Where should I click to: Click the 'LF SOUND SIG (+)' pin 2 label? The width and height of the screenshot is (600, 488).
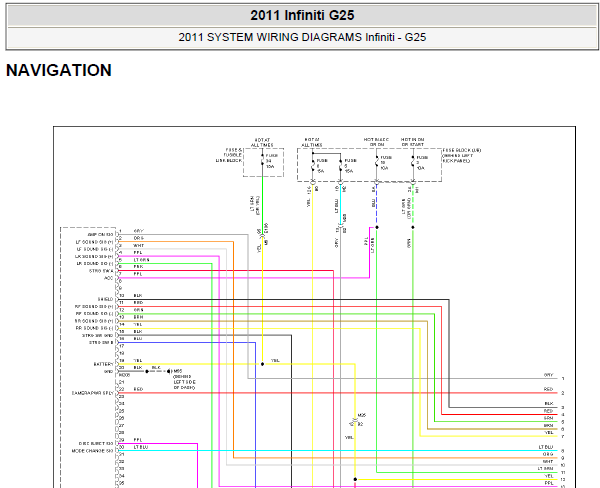point(95,242)
